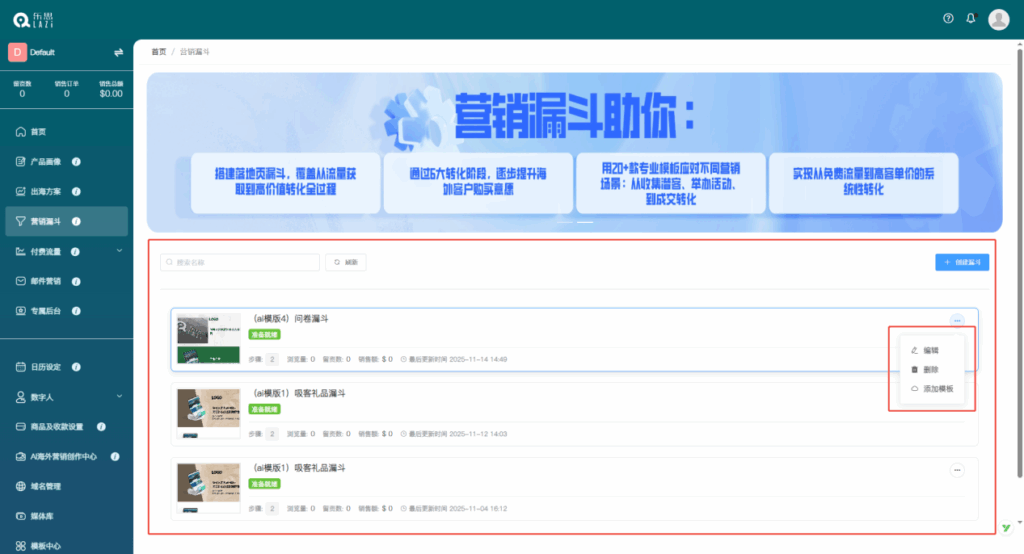This screenshot has height=554, width=1024.
Task: Open the help question mark icon
Action: tap(948, 19)
